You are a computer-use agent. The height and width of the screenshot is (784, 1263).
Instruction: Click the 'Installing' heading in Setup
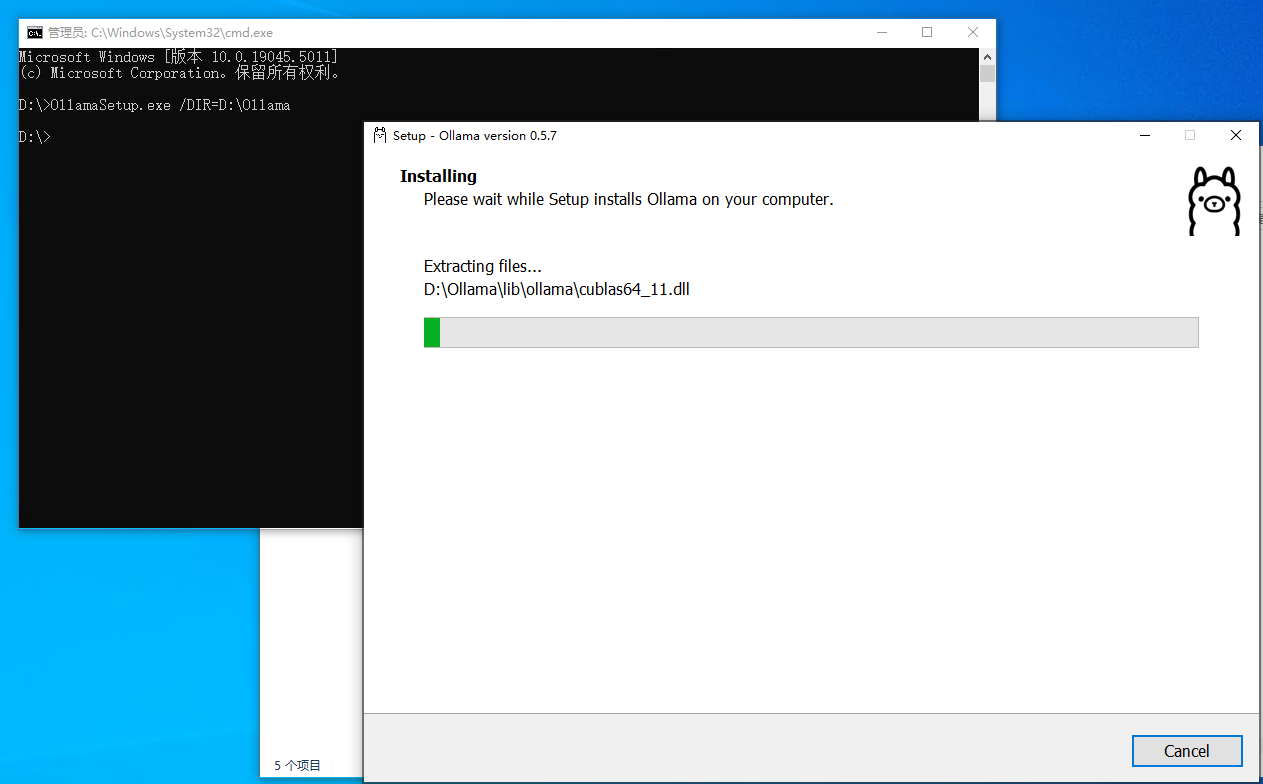point(438,176)
